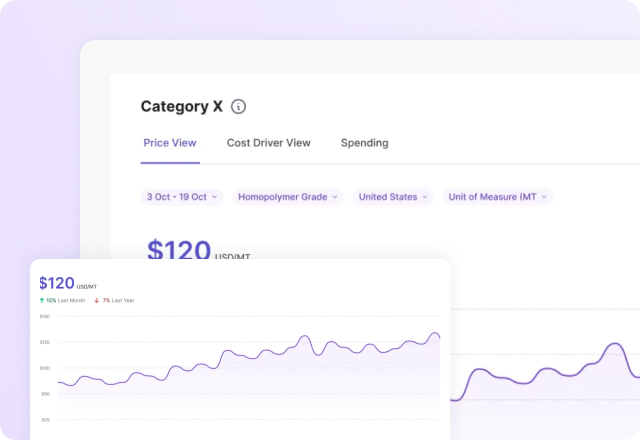Click the 12% Last Month label
The image size is (640, 440).
(x=65, y=300)
